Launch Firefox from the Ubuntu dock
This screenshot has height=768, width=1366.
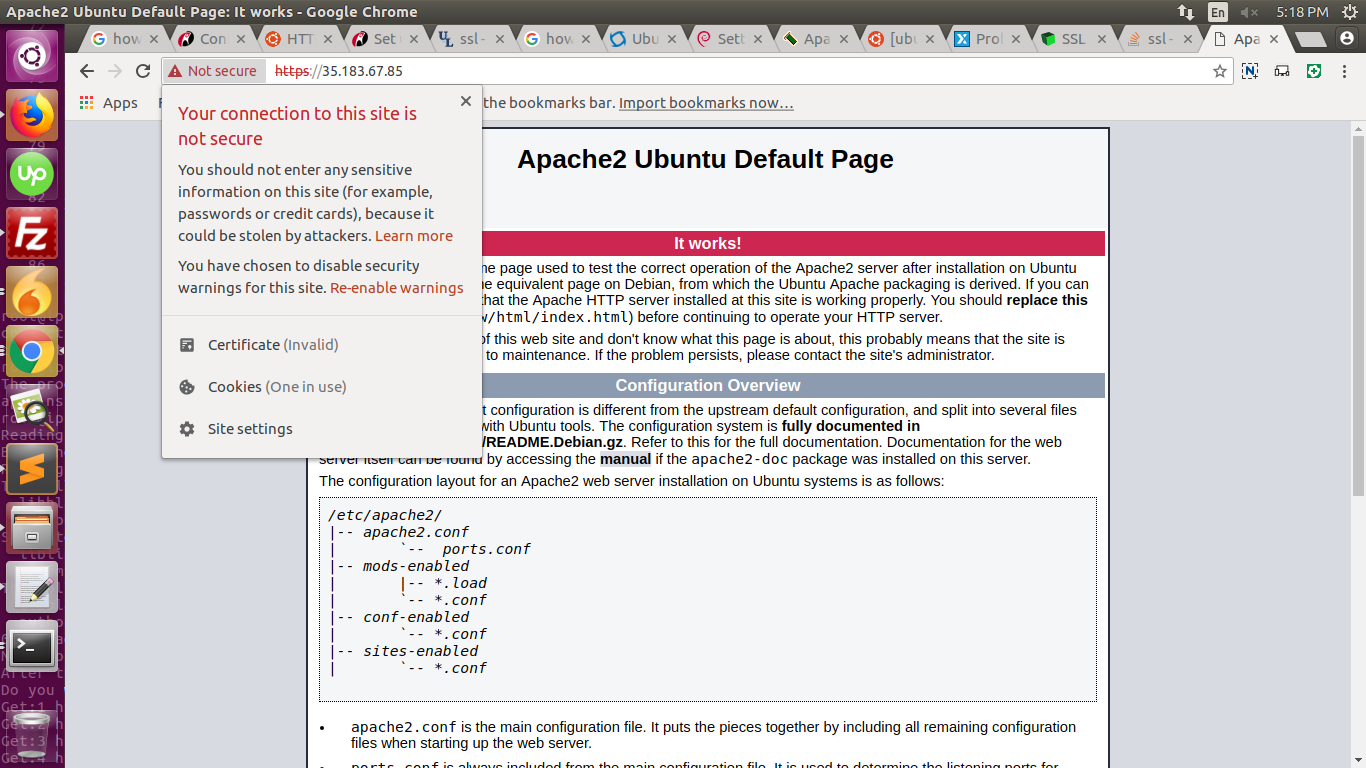pos(32,116)
